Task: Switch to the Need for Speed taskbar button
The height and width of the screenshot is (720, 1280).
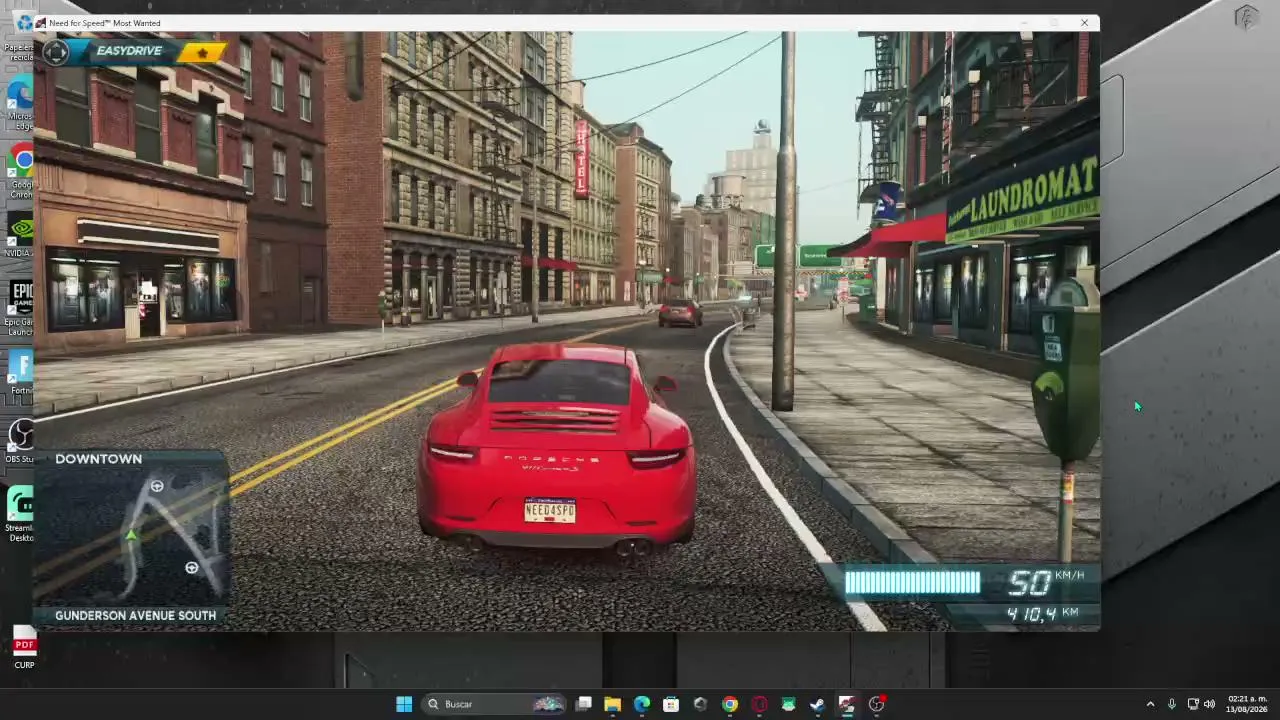Action: tap(847, 704)
